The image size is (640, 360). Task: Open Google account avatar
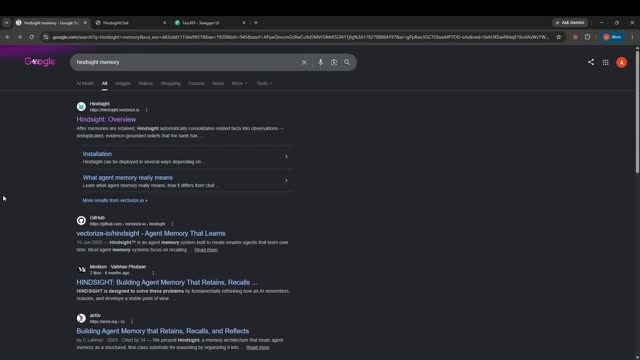621,62
